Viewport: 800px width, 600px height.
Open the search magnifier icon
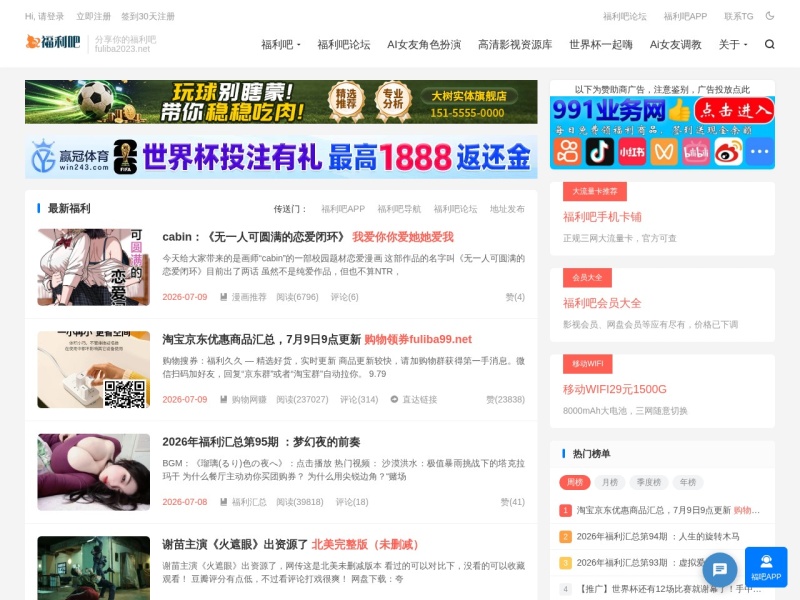pyautogui.click(x=769, y=44)
